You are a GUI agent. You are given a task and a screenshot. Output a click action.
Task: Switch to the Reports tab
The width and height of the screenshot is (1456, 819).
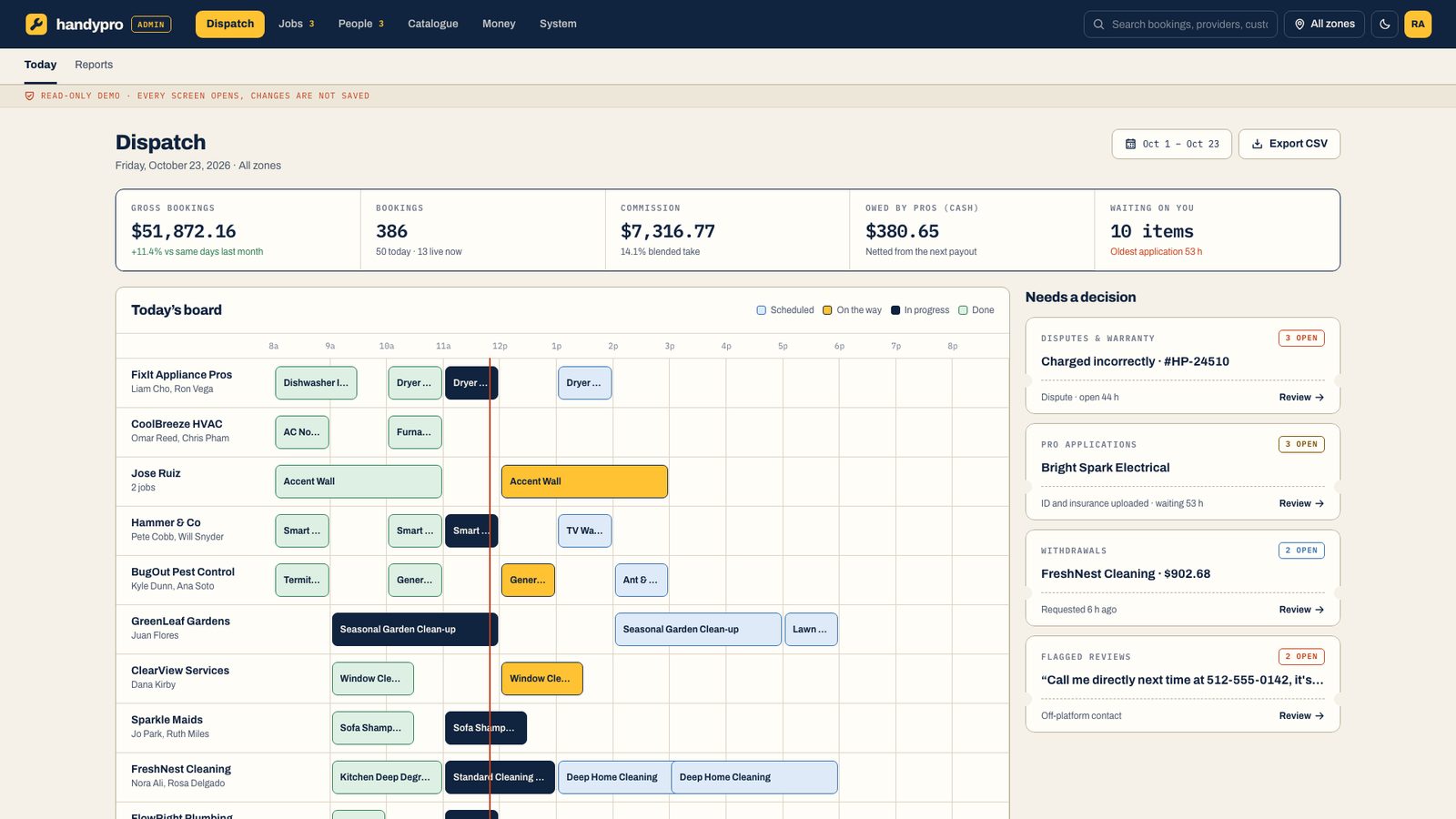pyautogui.click(x=94, y=65)
